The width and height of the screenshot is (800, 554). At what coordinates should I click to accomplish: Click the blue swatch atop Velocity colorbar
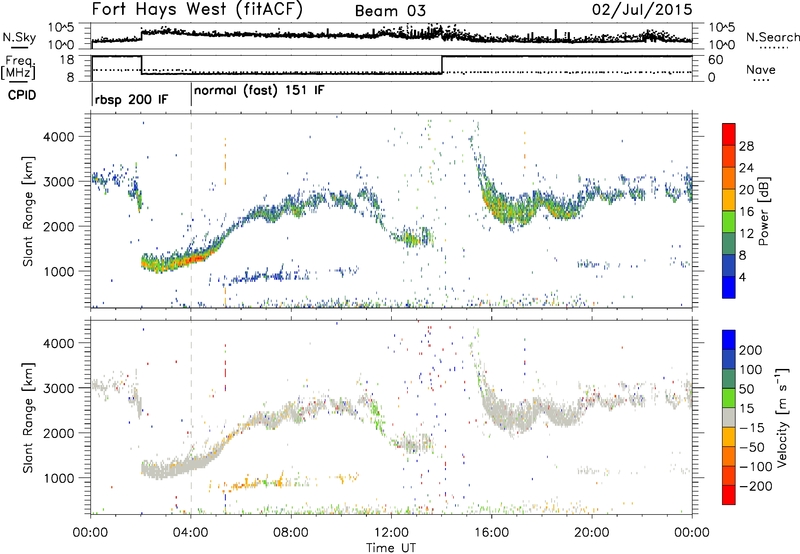coord(729,340)
